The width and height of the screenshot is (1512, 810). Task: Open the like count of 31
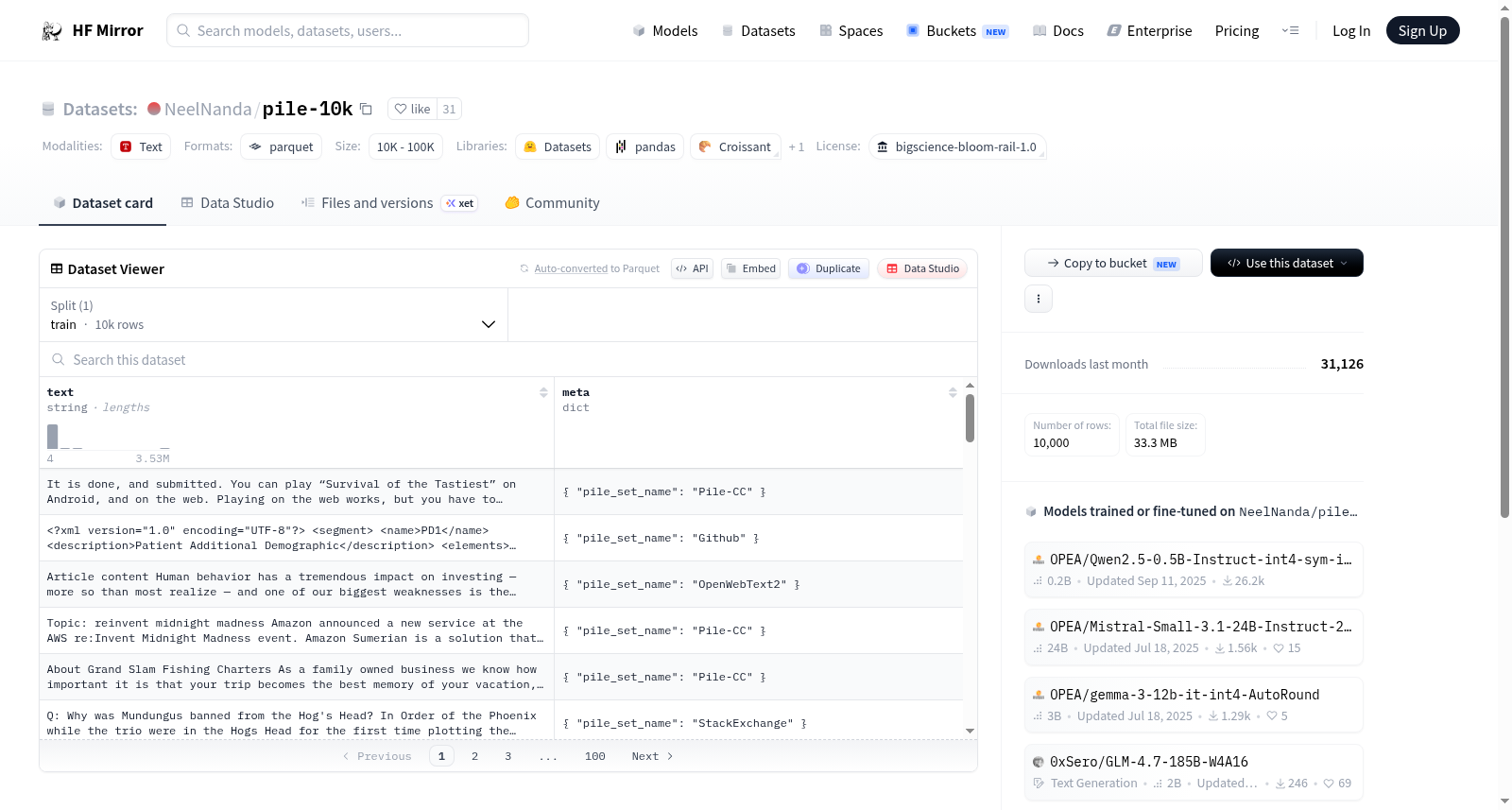(x=449, y=109)
